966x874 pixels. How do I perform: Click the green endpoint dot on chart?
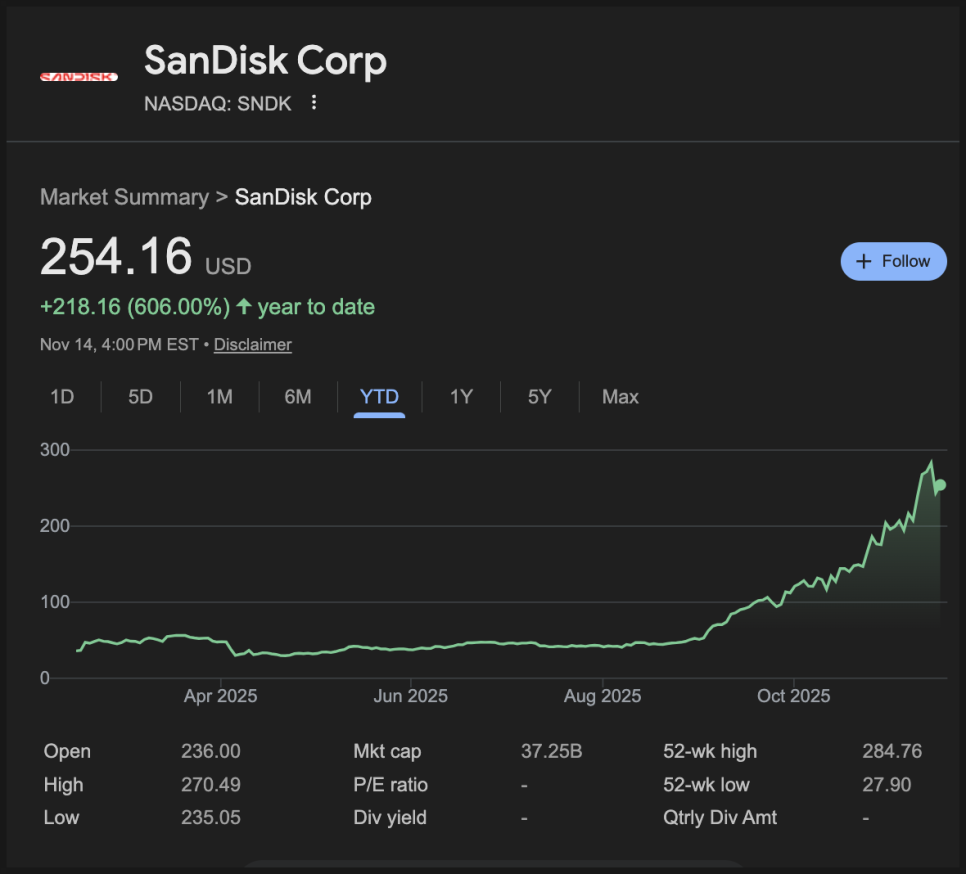(939, 485)
